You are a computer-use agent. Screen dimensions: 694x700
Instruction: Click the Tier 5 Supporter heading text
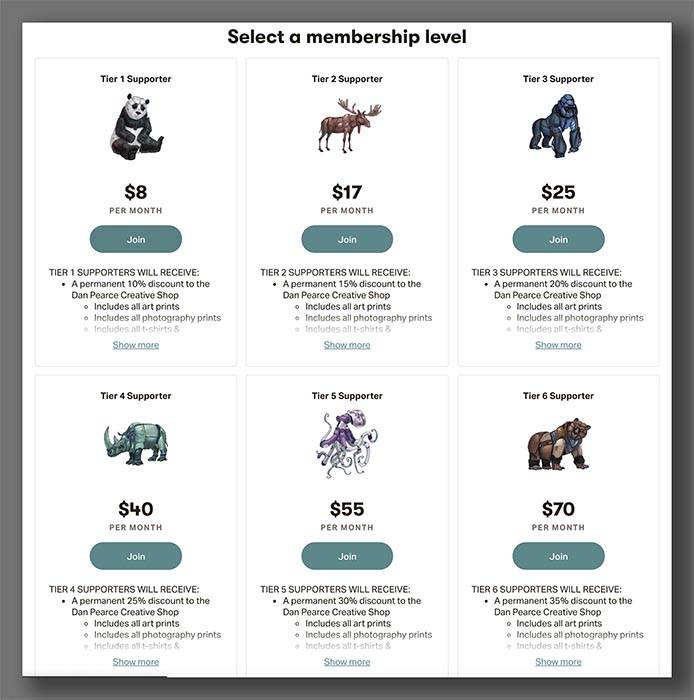pos(347,396)
